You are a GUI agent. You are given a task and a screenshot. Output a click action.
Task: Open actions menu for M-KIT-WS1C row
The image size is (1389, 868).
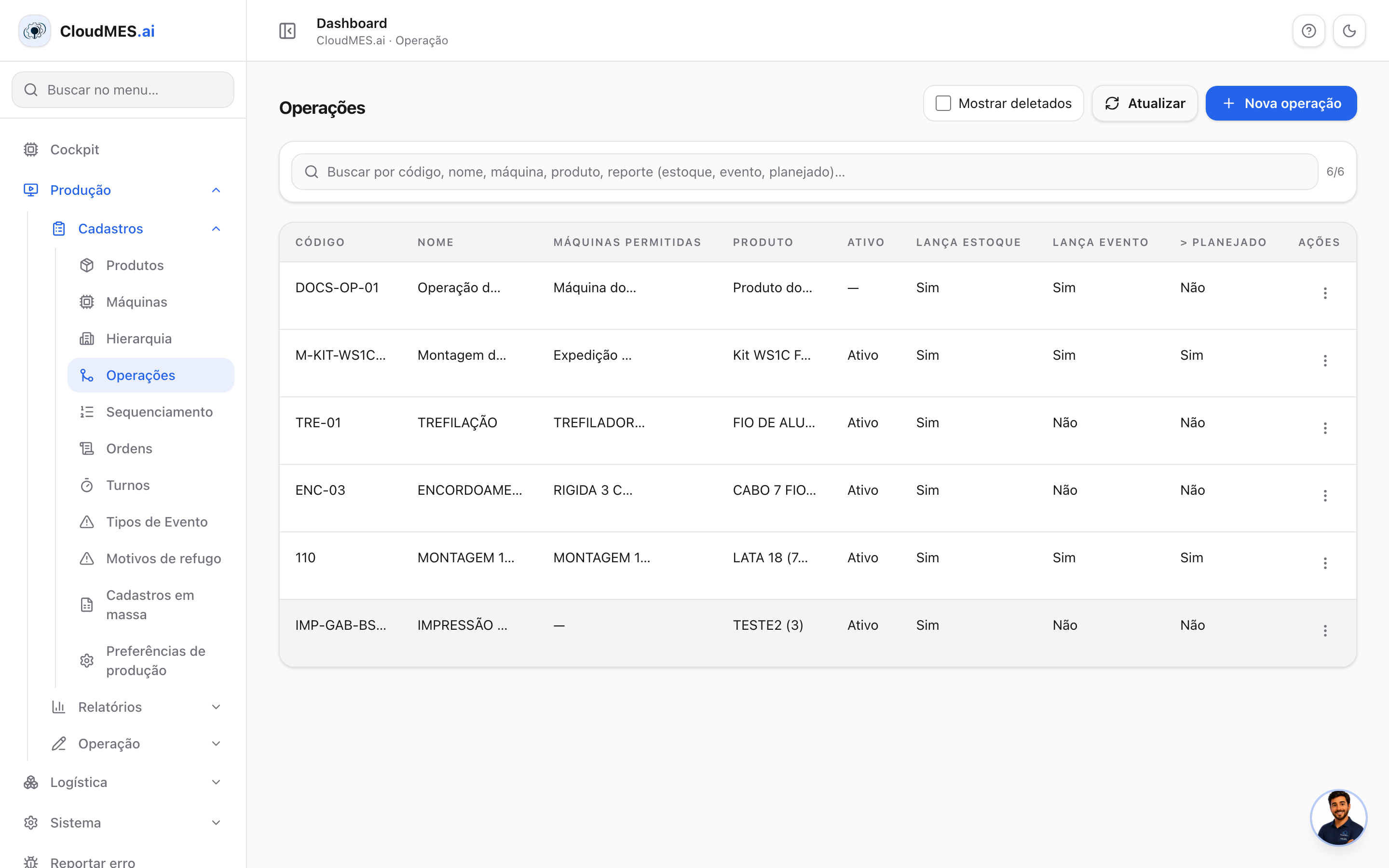tap(1325, 361)
